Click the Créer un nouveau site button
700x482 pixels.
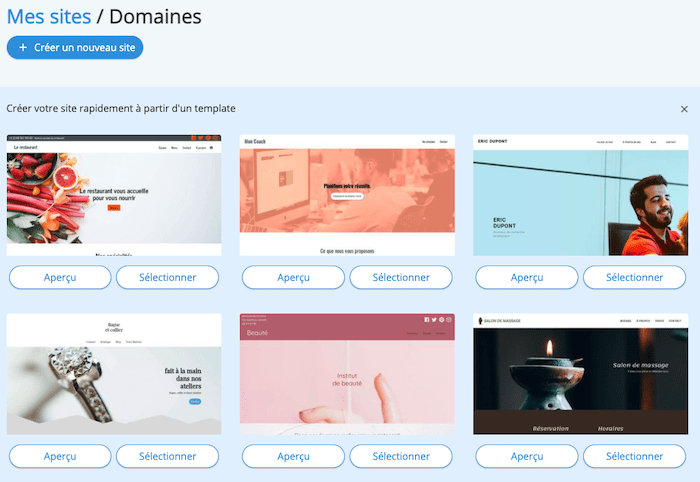pos(75,47)
